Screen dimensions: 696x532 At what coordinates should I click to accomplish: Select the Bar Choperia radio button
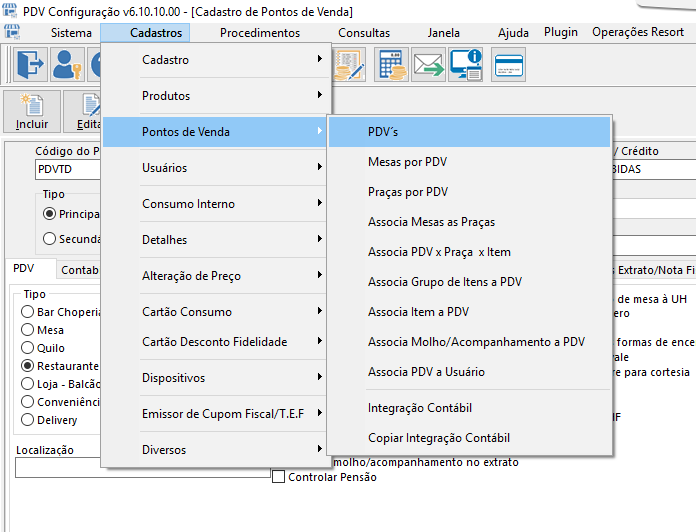click(28, 311)
